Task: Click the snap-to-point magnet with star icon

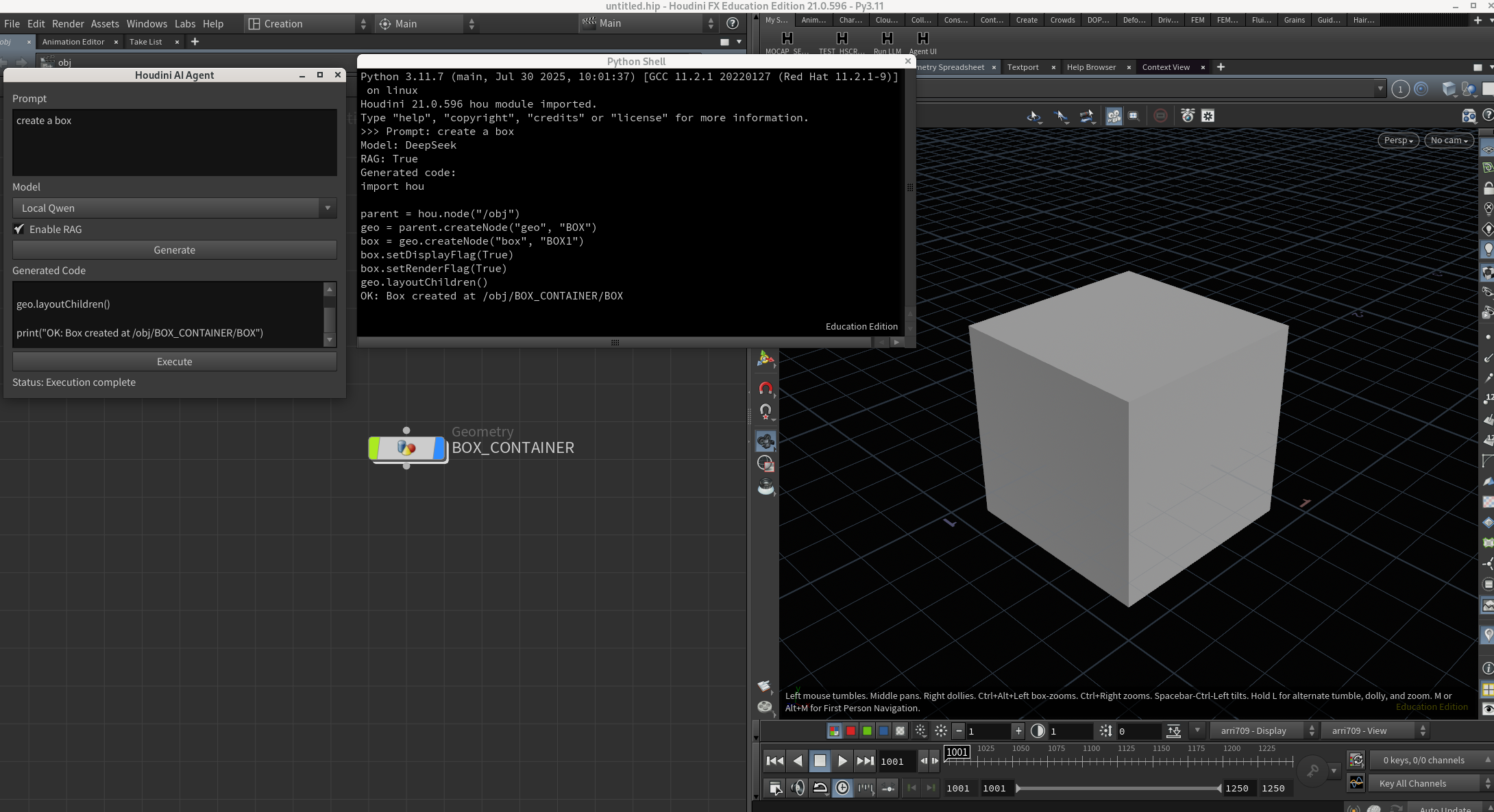Action: (766, 411)
